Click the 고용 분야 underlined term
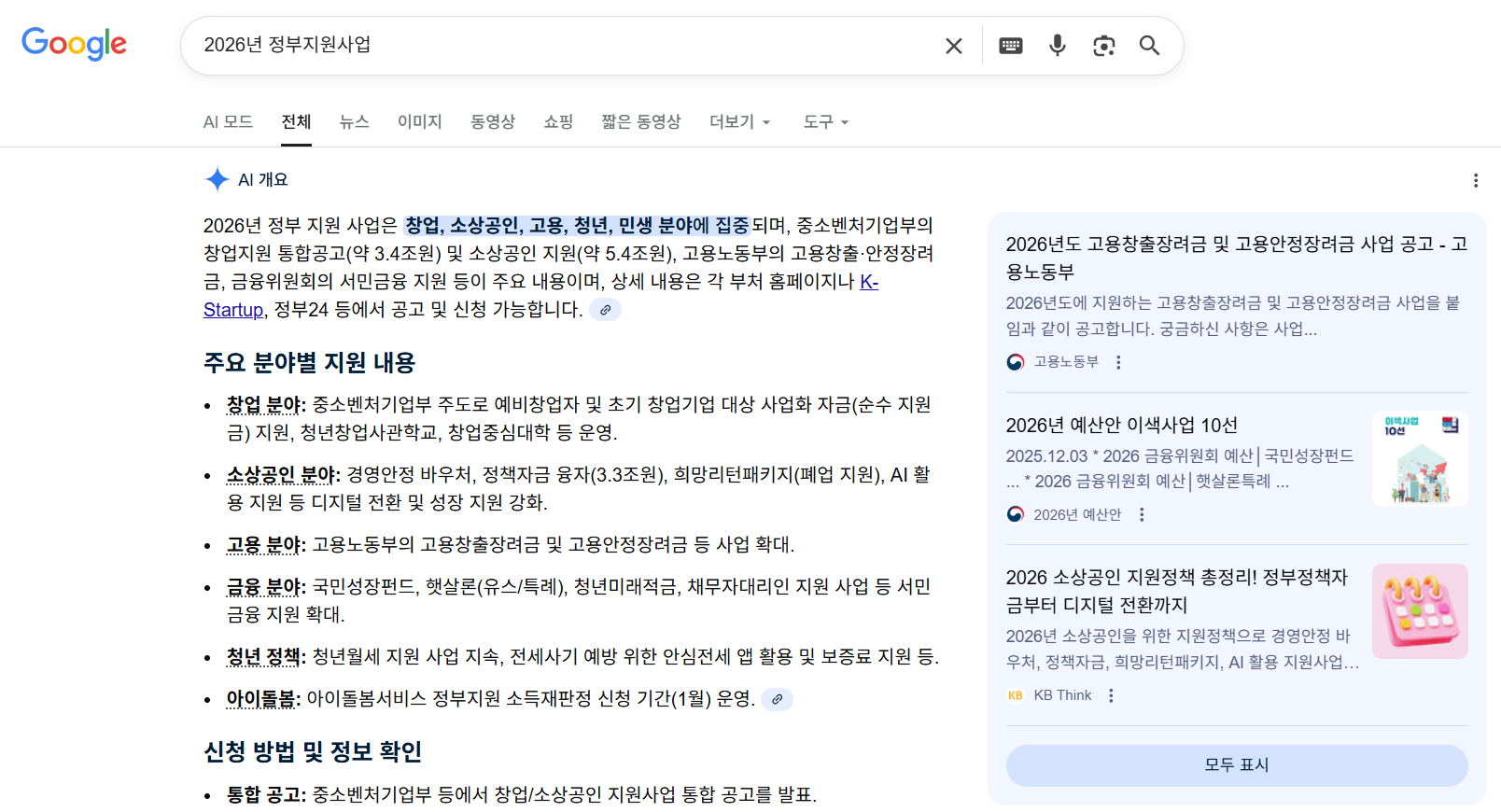Screen dimensions: 1501x812 266,544
